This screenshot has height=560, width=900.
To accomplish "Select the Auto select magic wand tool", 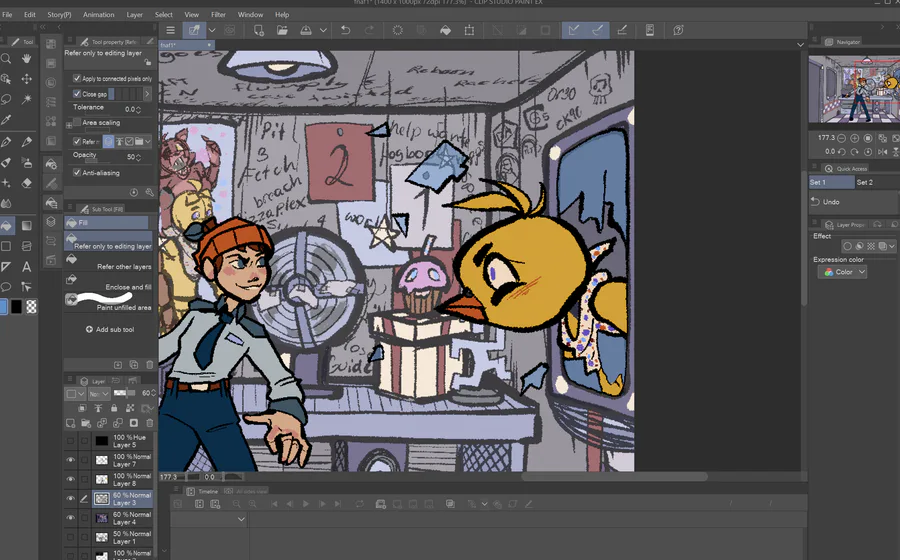I will coord(26,99).
